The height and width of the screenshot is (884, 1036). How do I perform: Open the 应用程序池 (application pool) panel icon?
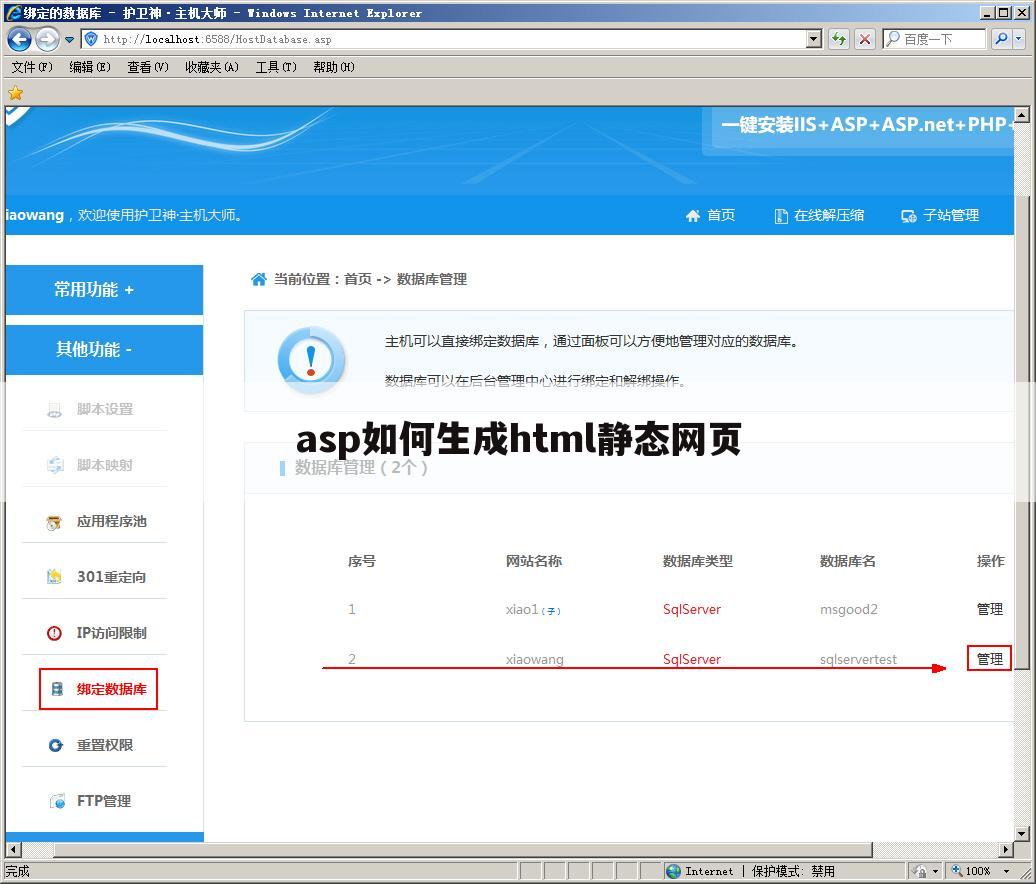55,521
